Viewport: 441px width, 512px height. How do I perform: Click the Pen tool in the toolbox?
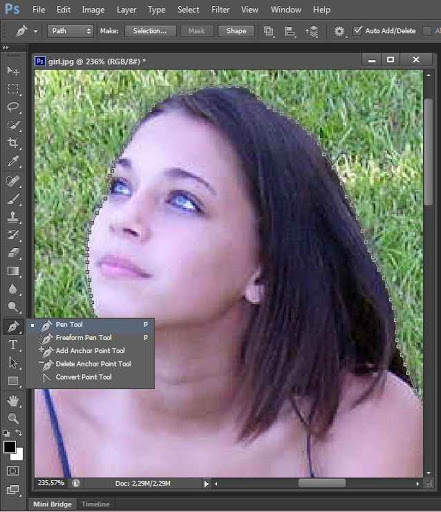[x=13, y=326]
